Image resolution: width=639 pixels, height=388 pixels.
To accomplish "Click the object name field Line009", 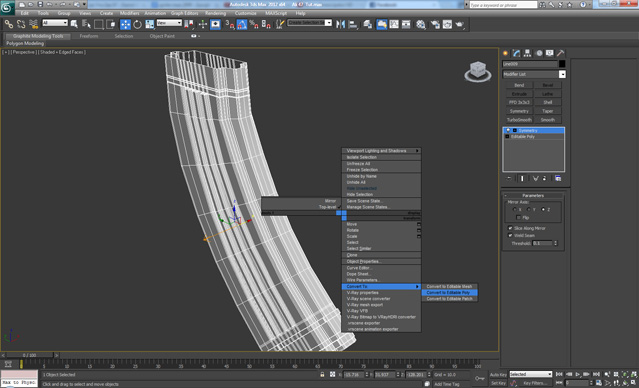I will 529,64.
